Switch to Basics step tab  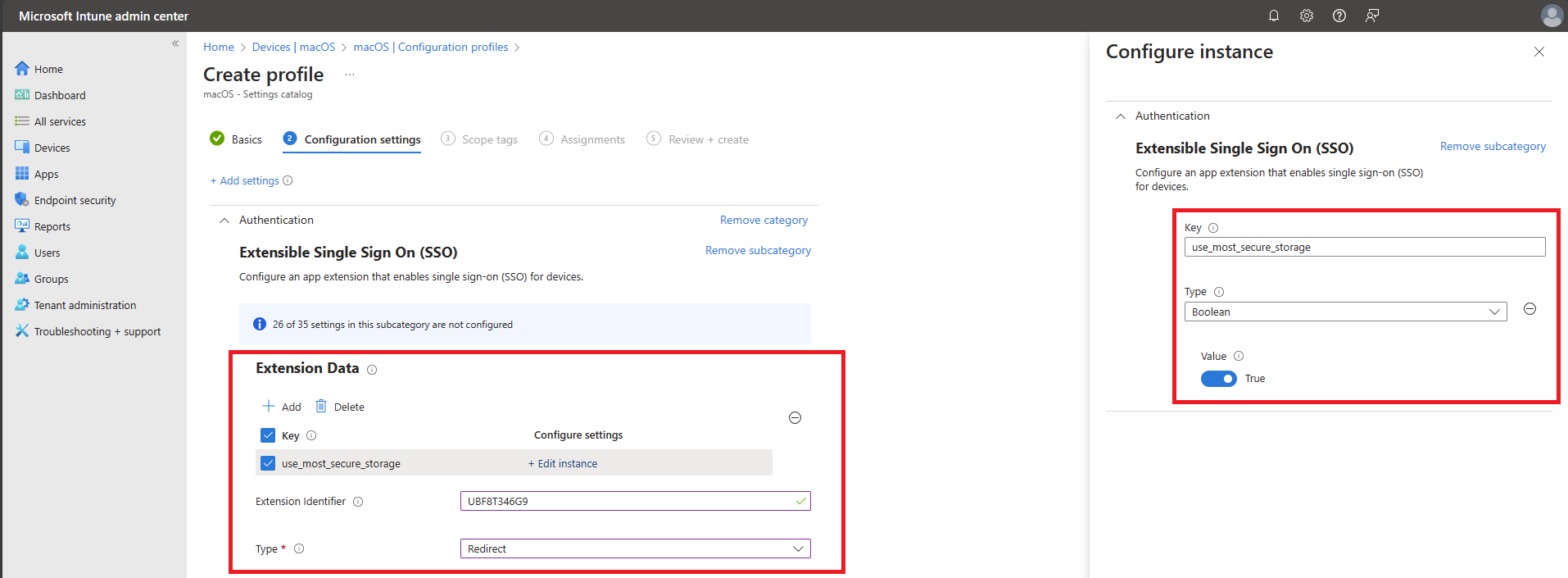pos(236,139)
